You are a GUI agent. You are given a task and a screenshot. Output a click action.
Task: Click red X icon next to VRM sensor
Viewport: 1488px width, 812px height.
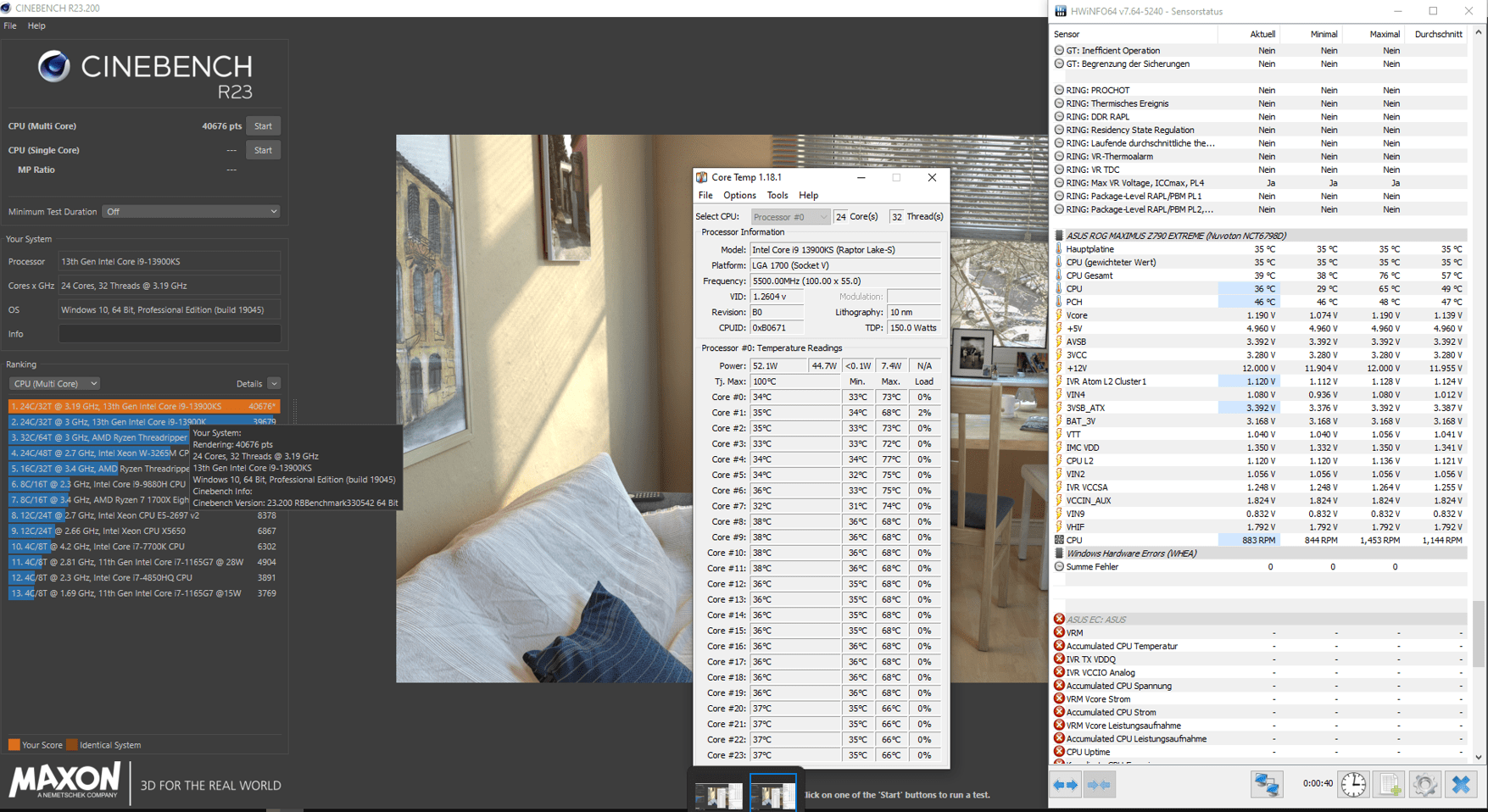[1059, 632]
